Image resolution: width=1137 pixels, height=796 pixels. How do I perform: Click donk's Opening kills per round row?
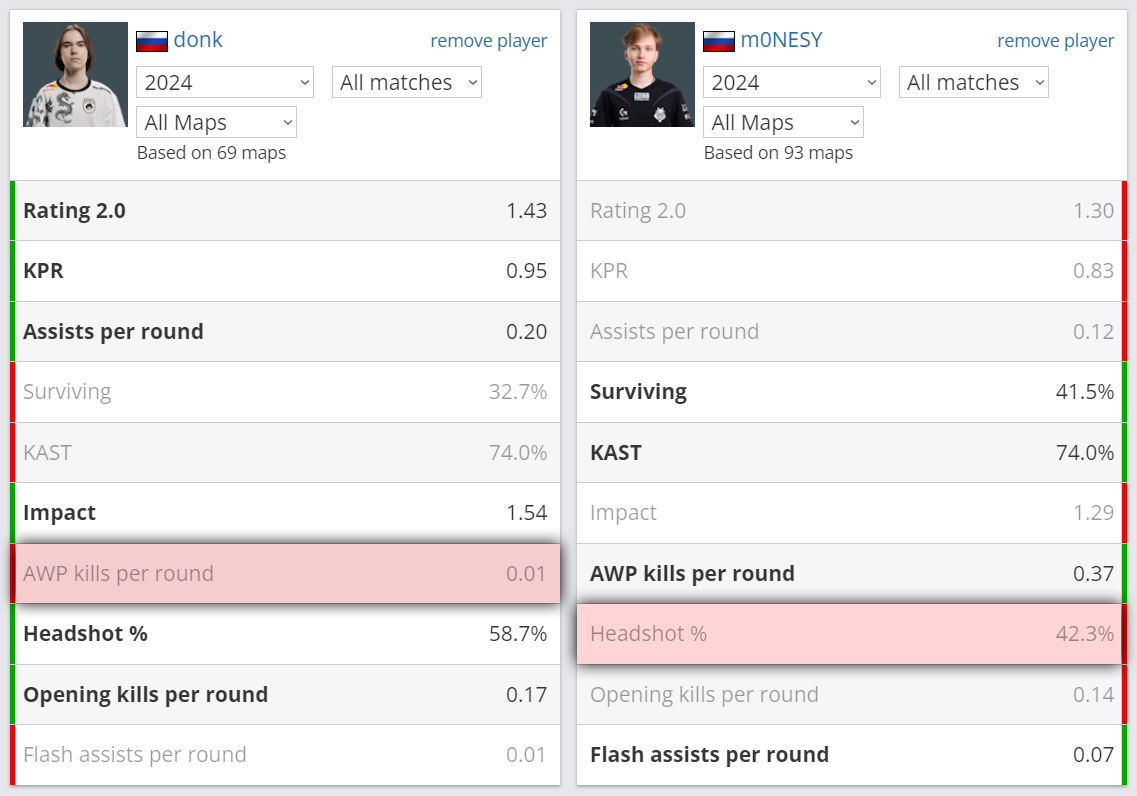coord(285,695)
